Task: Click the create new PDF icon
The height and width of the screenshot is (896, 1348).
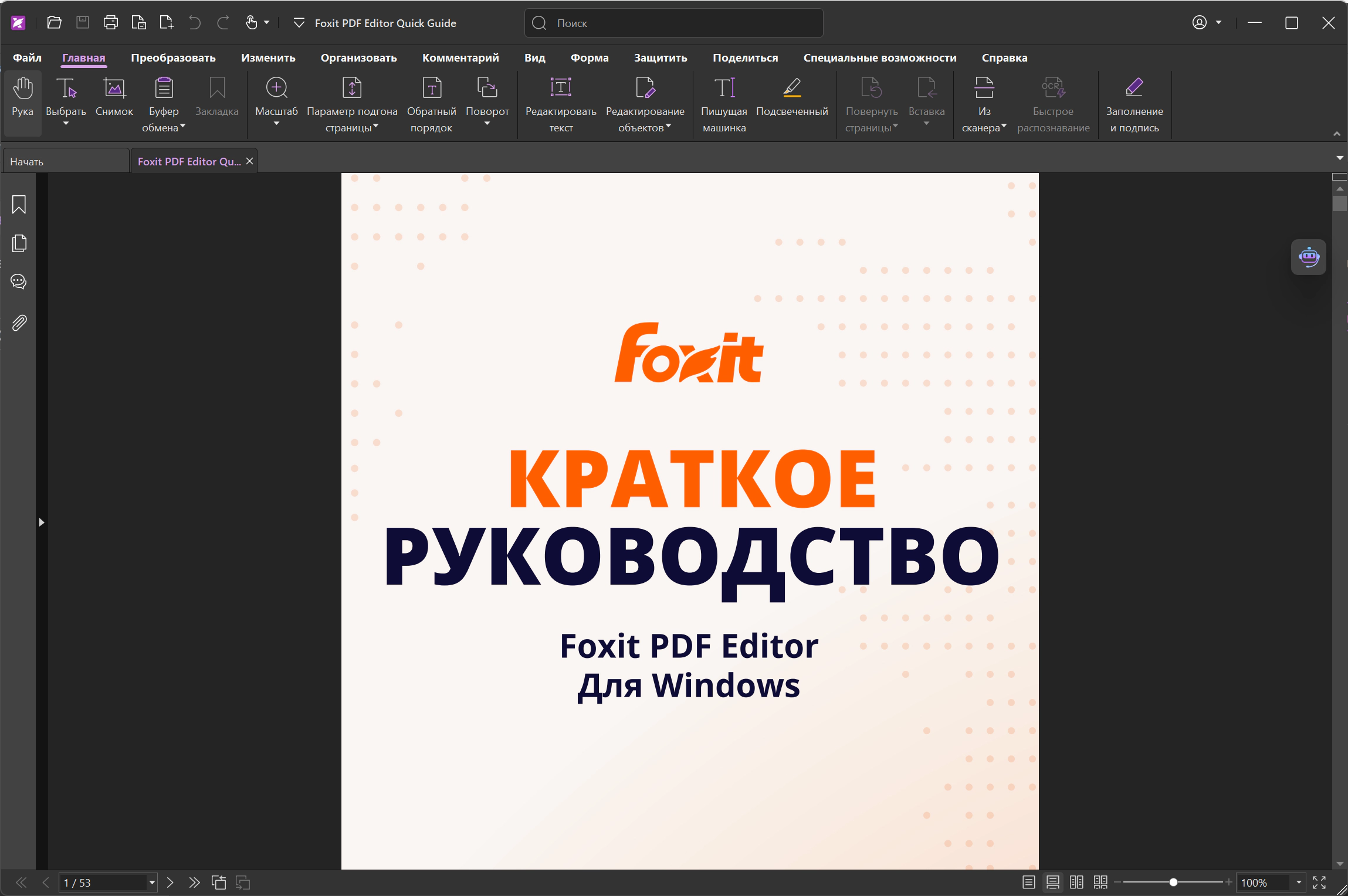Action: [167, 23]
